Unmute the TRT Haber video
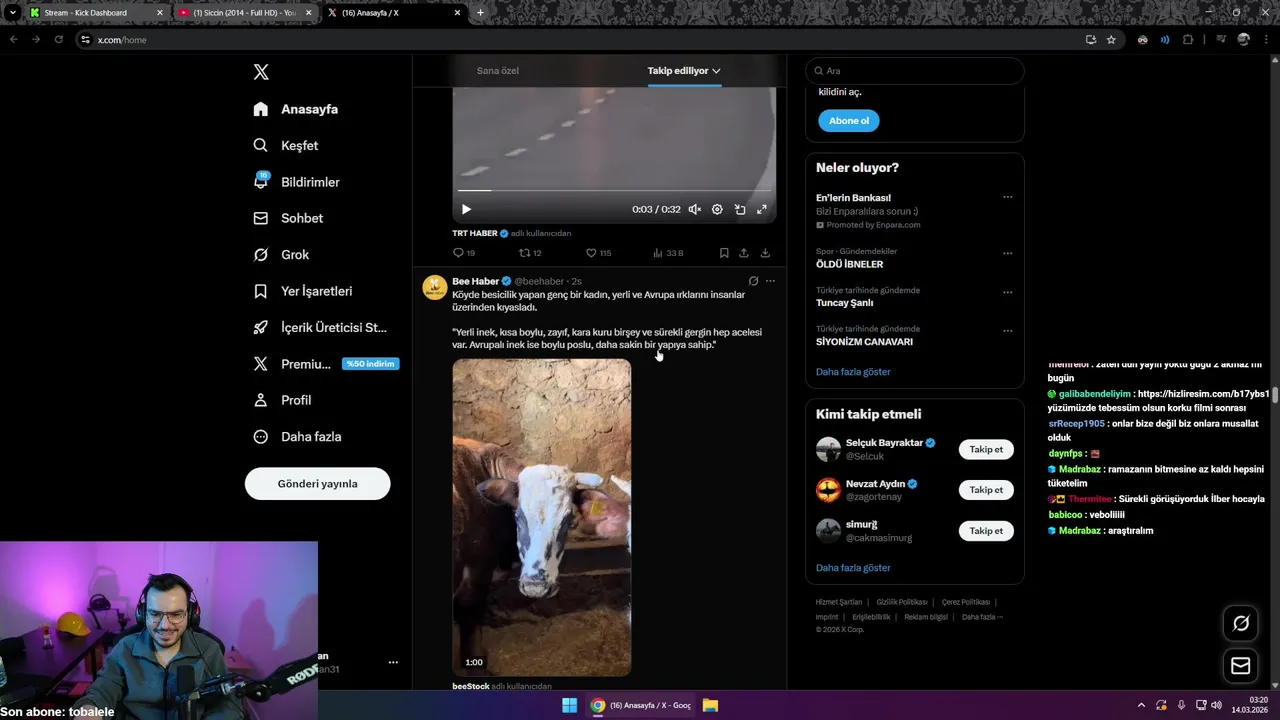 (695, 209)
